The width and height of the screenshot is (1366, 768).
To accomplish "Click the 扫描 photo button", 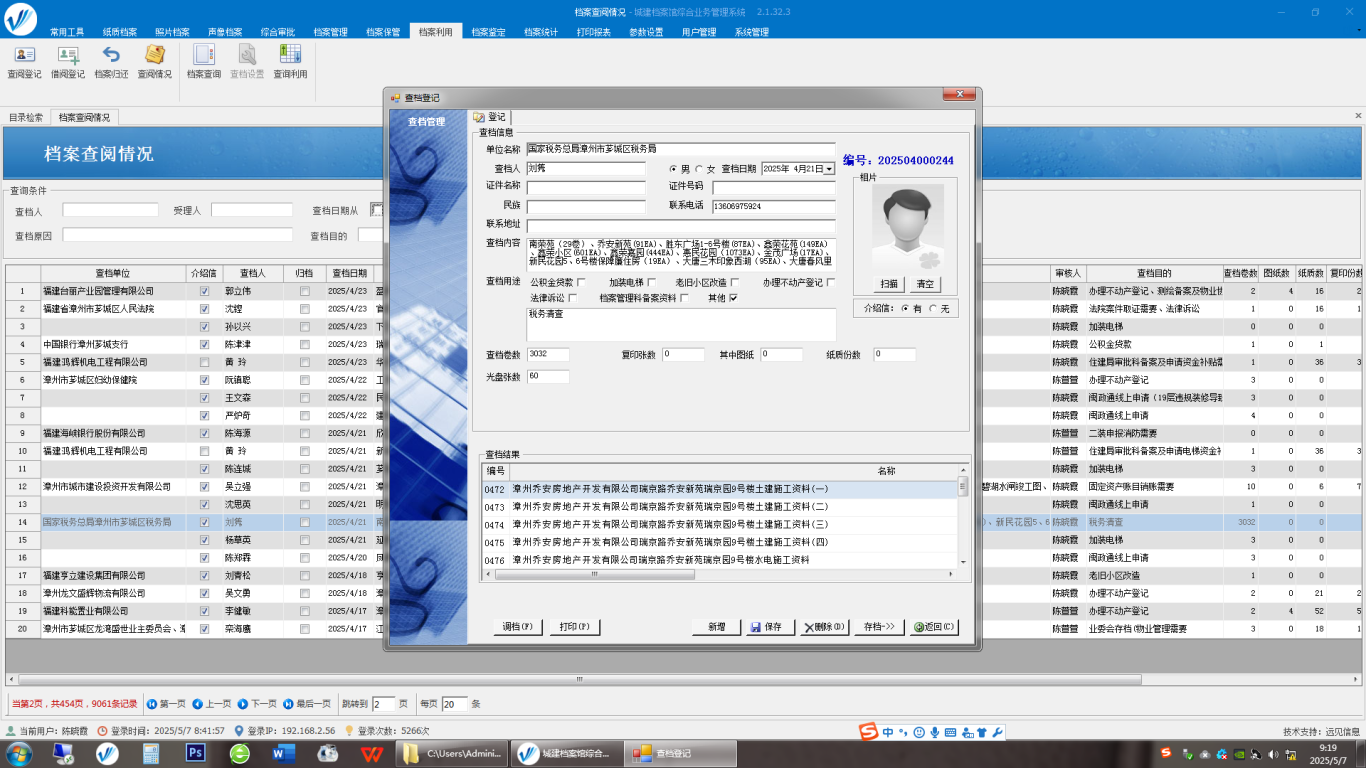I will click(x=889, y=285).
